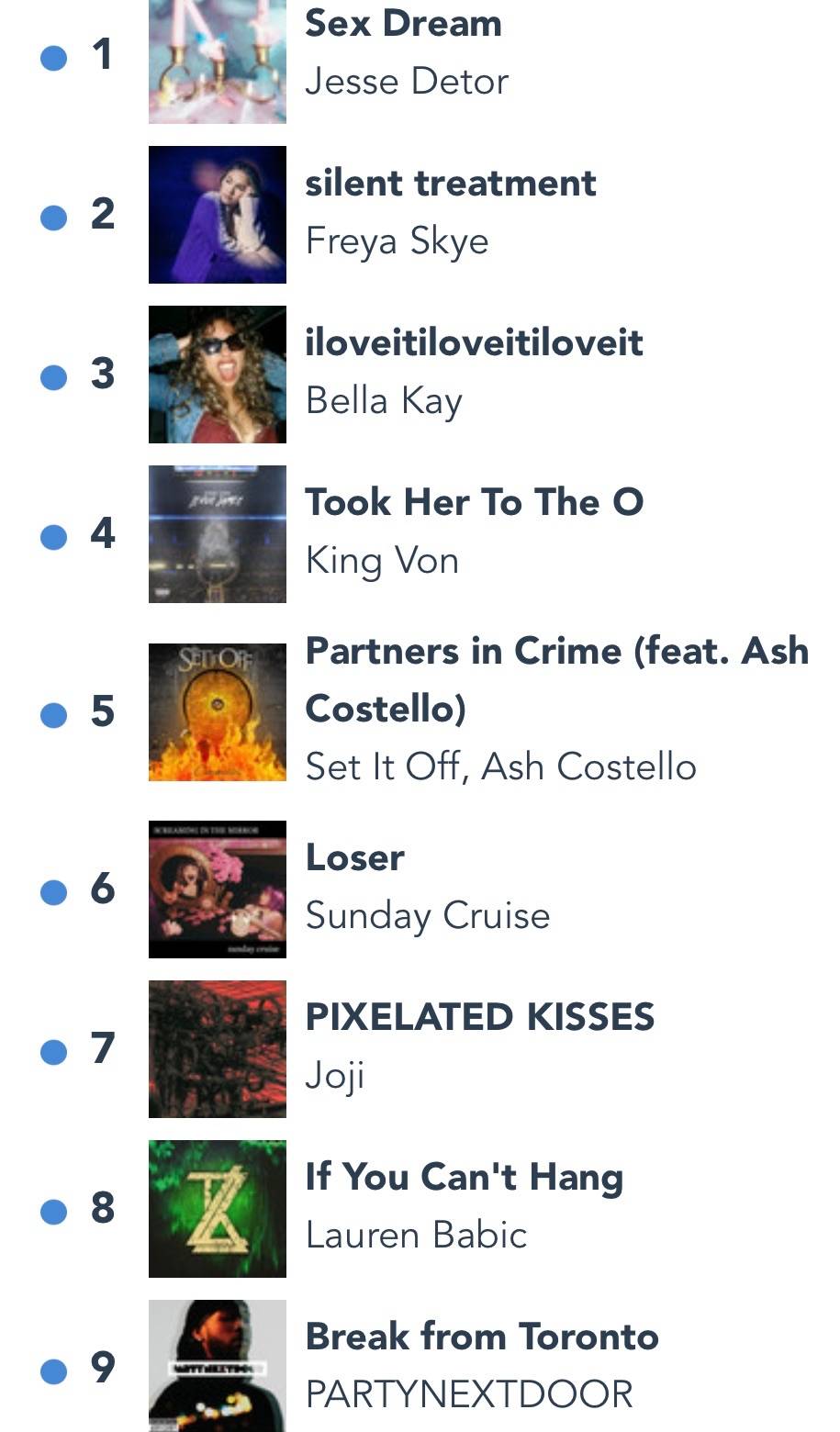Image resolution: width=840 pixels, height=1432 pixels.
Task: Open the red PIXELATED KISSES cover art
Action: (x=218, y=1049)
